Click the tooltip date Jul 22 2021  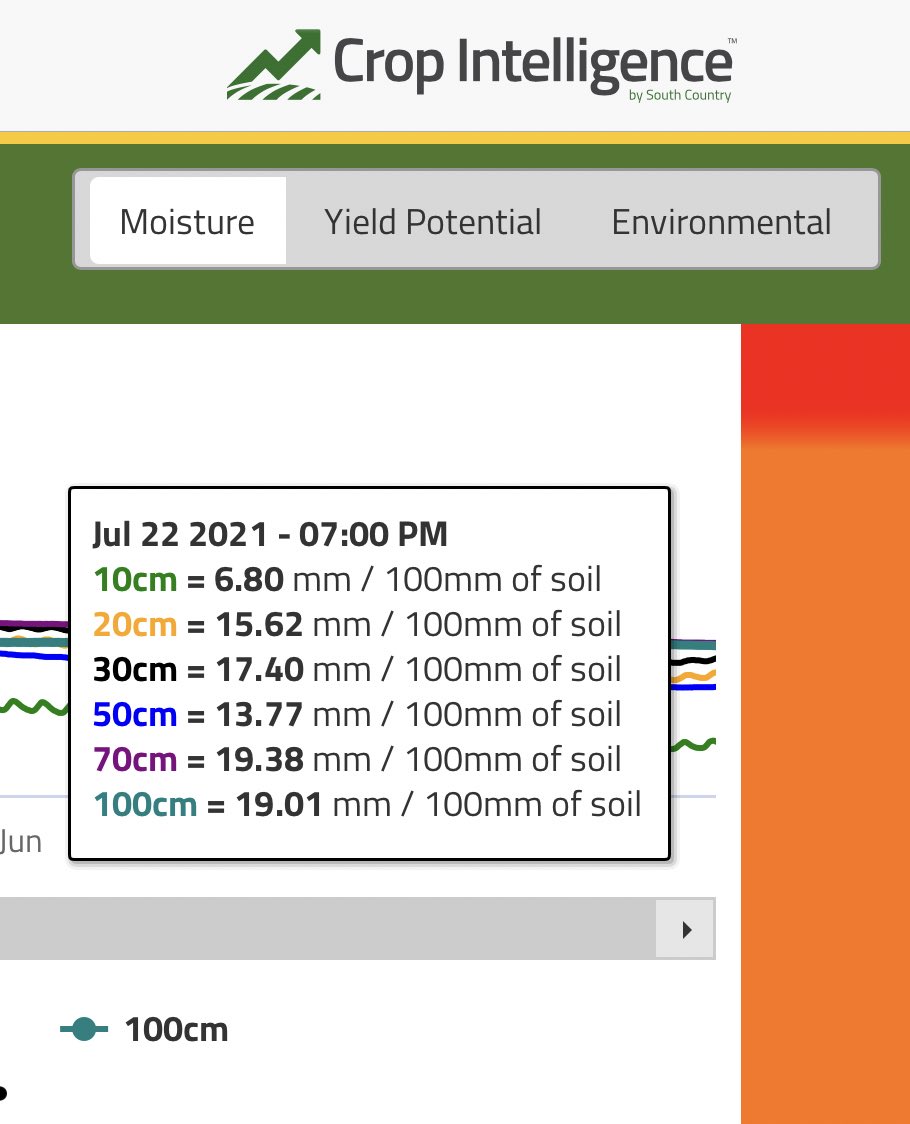click(270, 534)
